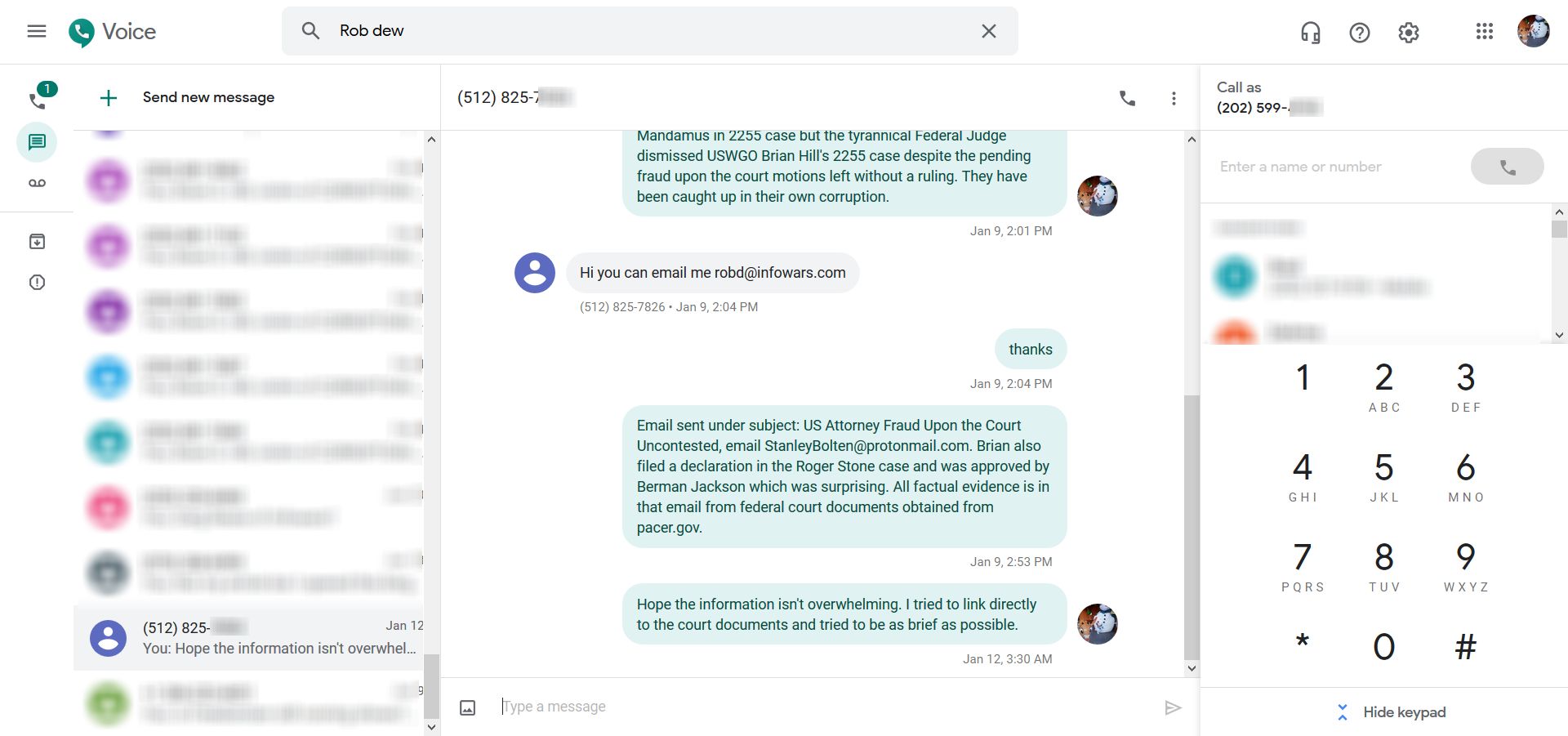1568x736 pixels.
Task: Open conversation more options menu
Action: point(1174,98)
